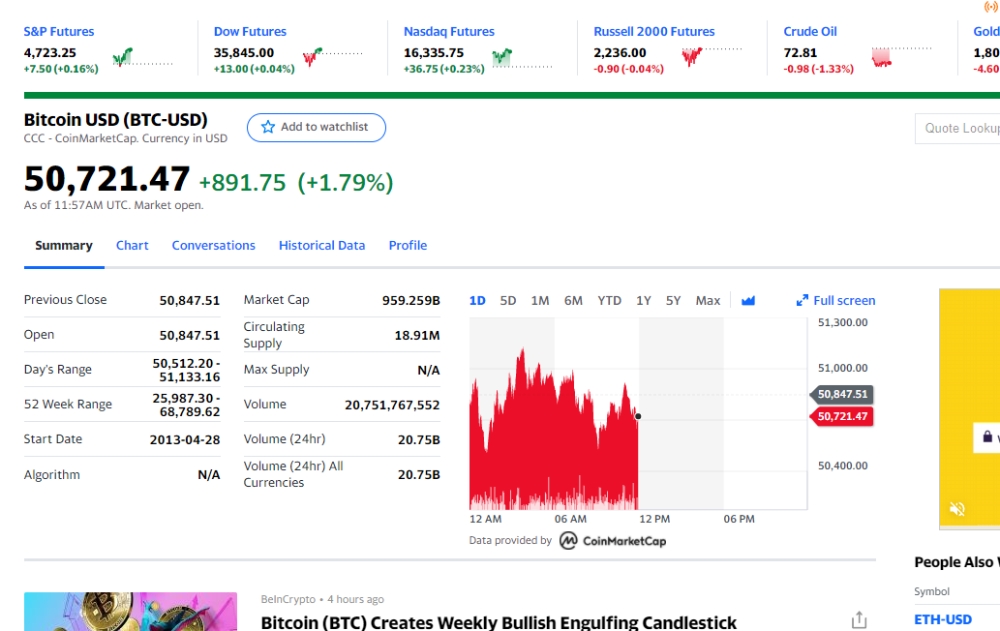Image resolution: width=1000 pixels, height=631 pixels.
Task: Click the Day's Range label
Action: click(x=57, y=369)
